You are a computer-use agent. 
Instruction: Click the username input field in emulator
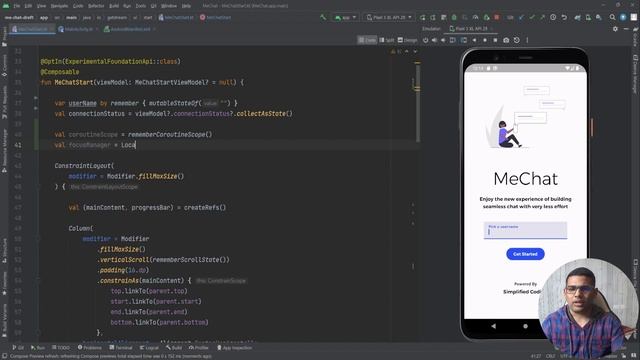(525, 230)
